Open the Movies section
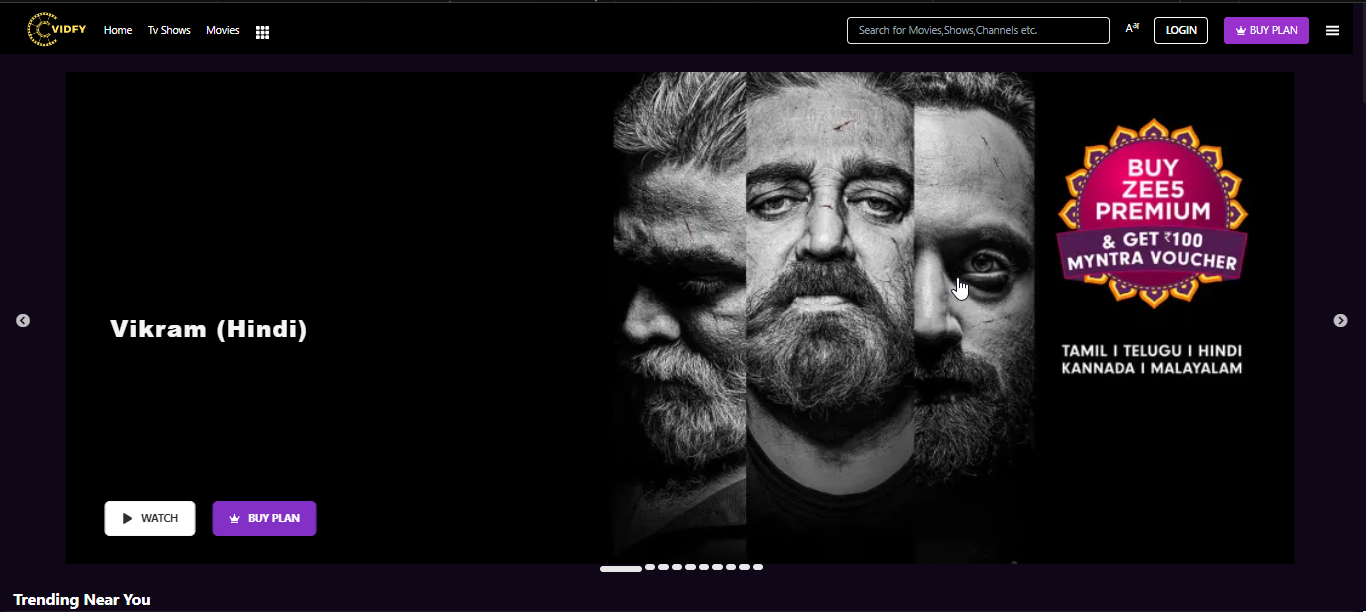The height and width of the screenshot is (612, 1366). (x=223, y=31)
